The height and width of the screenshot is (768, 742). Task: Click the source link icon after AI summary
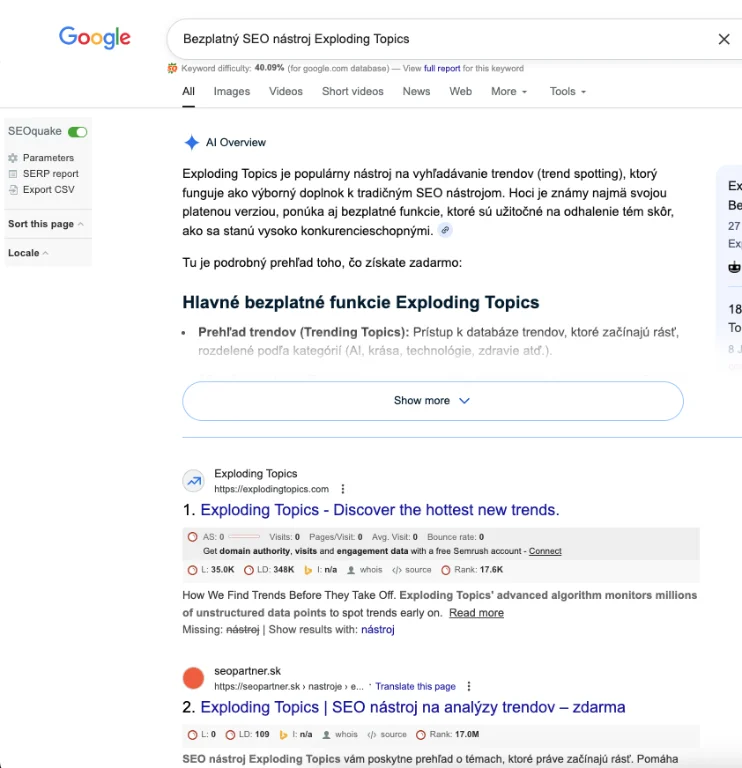point(445,230)
